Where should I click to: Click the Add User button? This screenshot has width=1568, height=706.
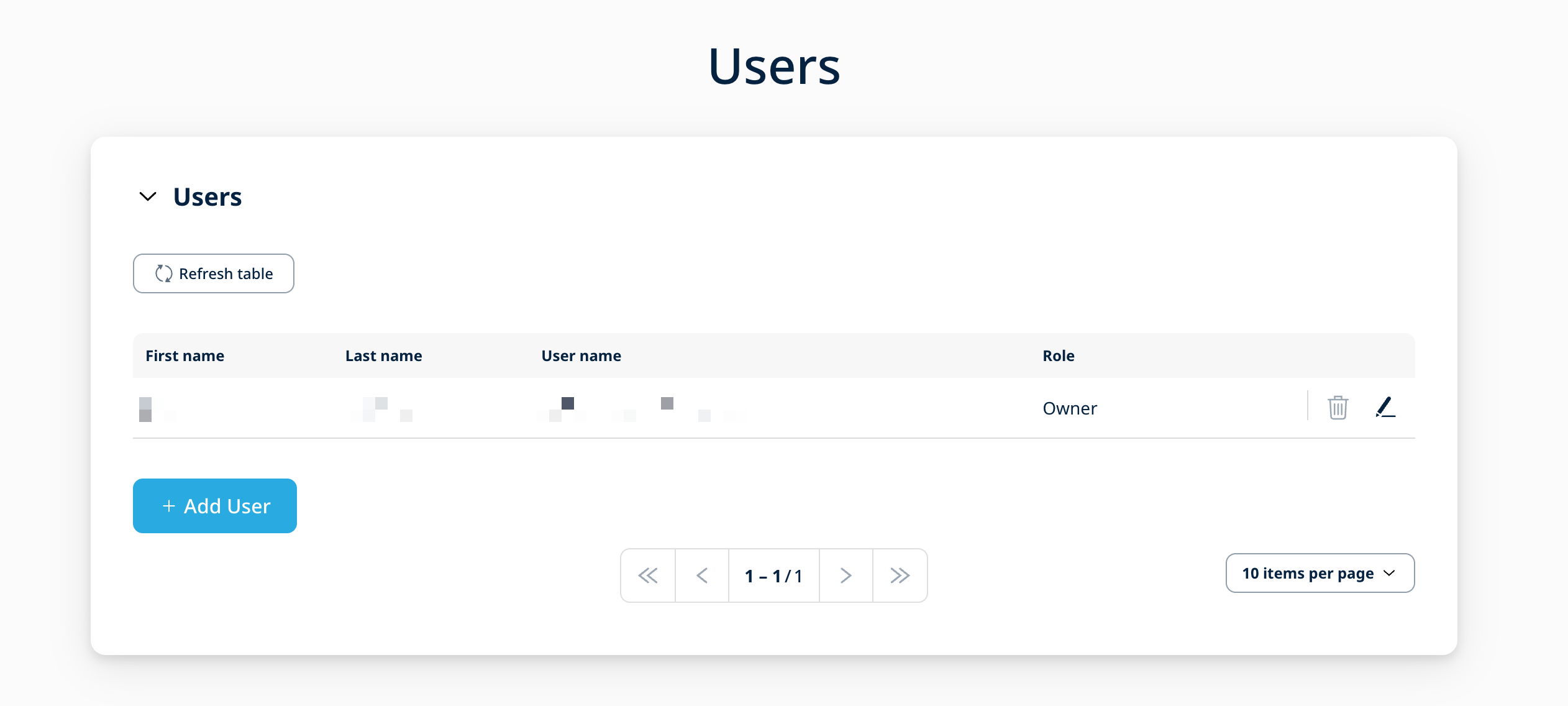[215, 506]
